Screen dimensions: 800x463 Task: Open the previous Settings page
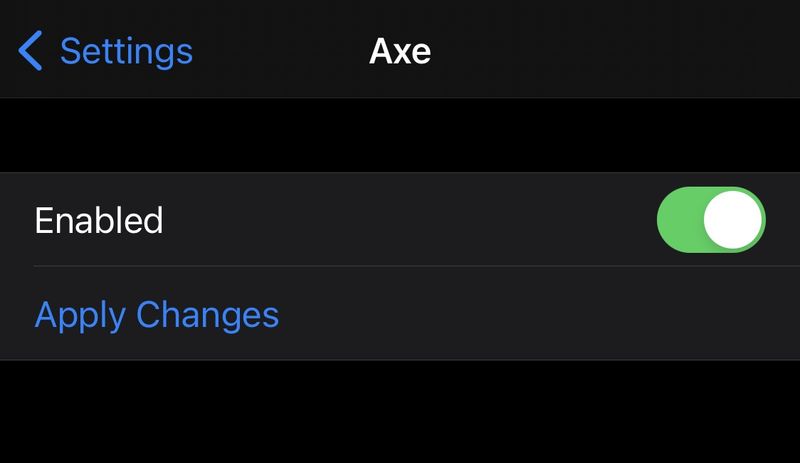click(106, 51)
